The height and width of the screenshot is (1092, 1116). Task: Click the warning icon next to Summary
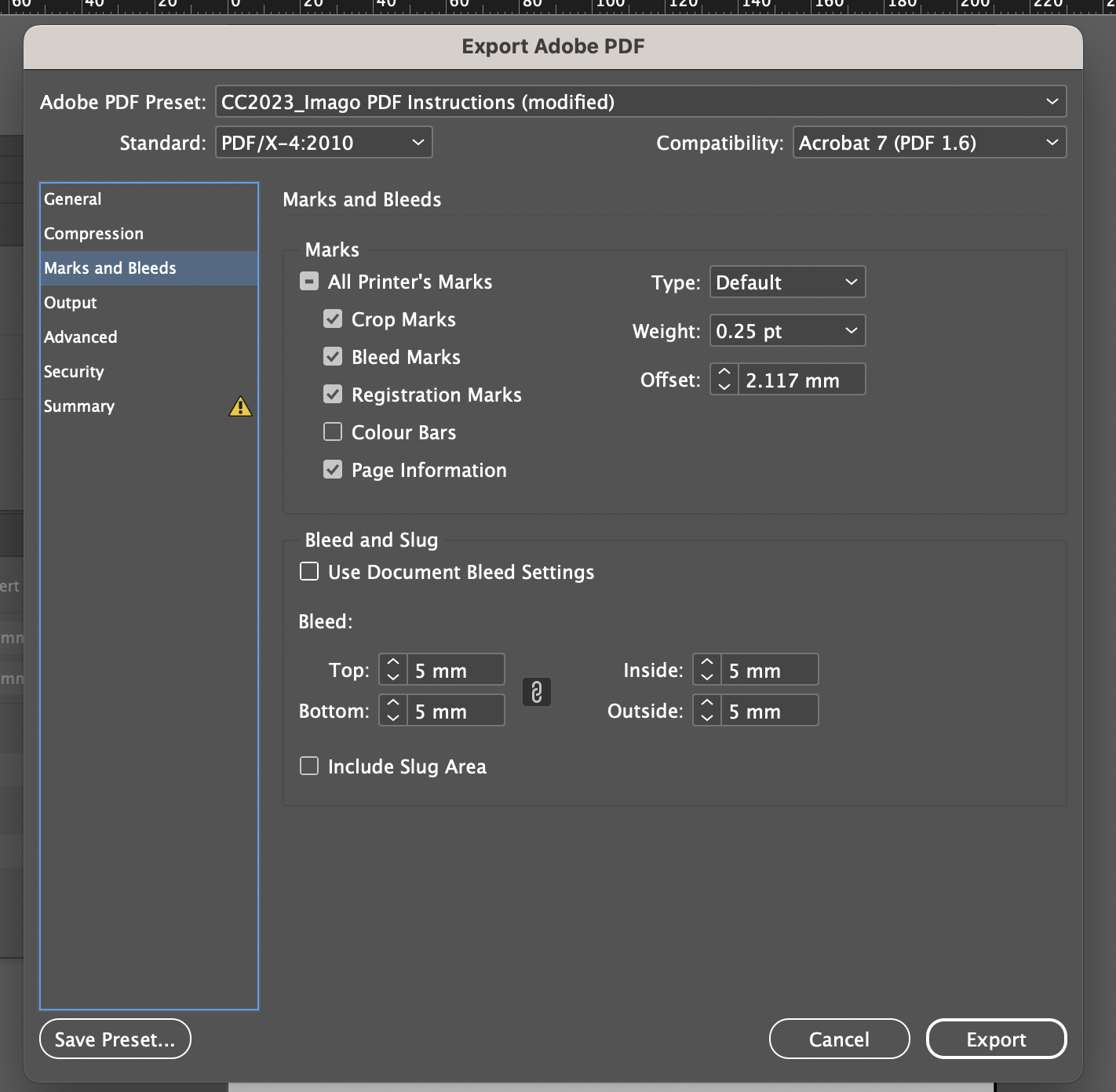[x=240, y=406]
